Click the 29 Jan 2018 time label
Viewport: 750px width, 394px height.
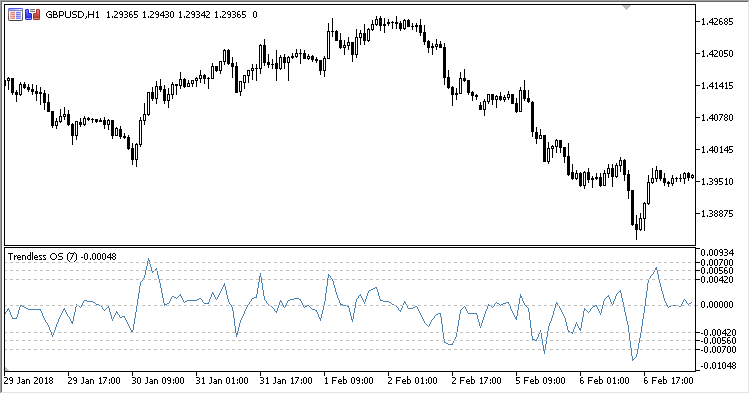[29, 381]
